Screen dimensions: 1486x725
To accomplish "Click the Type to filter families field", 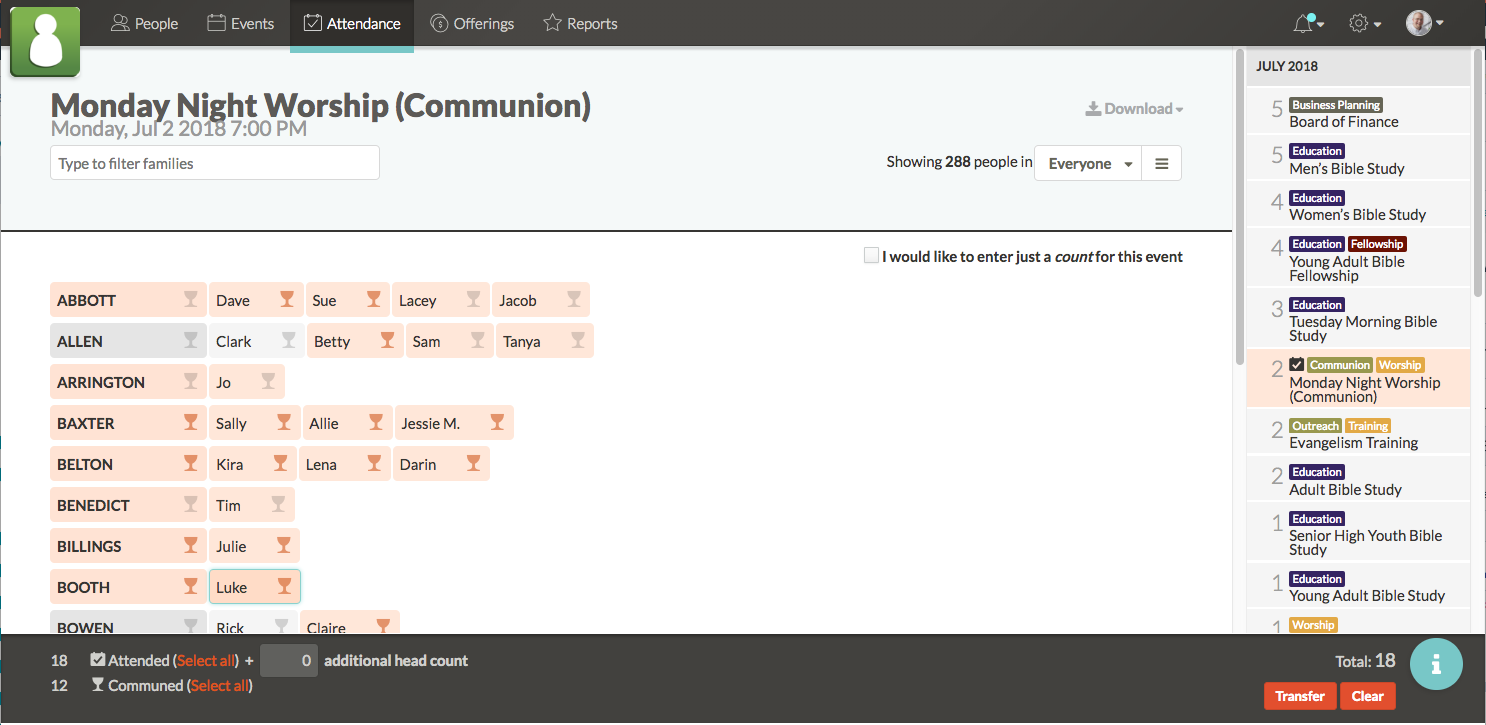I will tap(214, 162).
